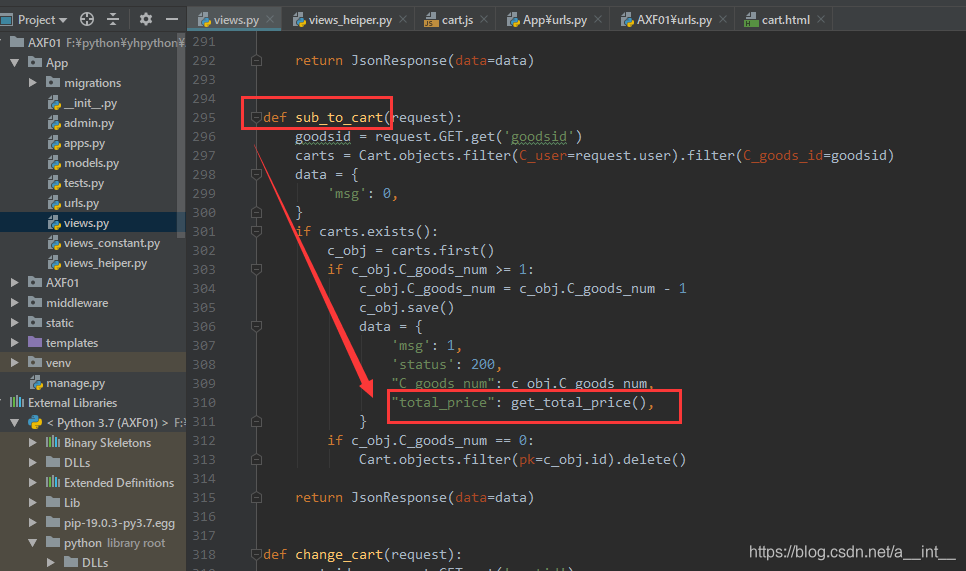Click the cart.js file icon in tab

(x=431, y=20)
